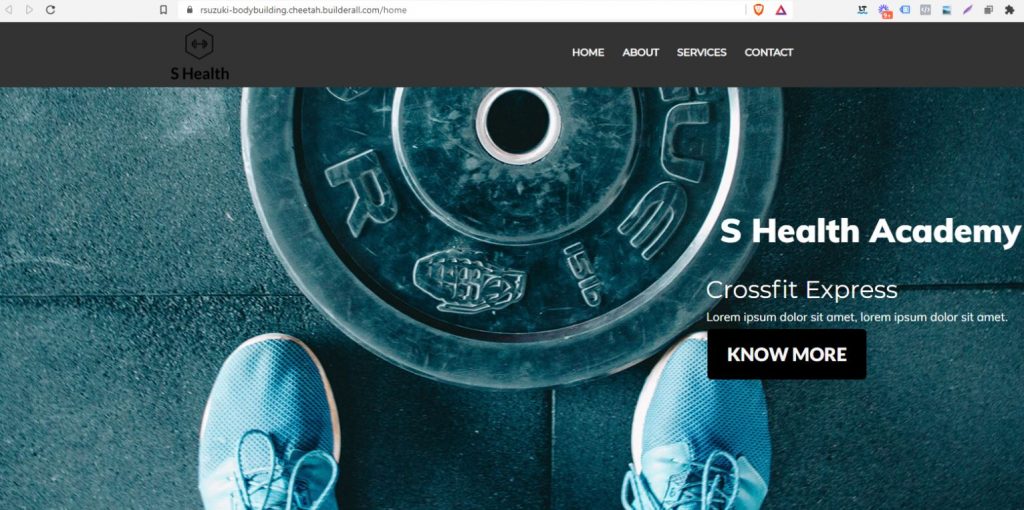1024x510 pixels.
Task: Open the HOME navigation menu item
Action: click(588, 52)
